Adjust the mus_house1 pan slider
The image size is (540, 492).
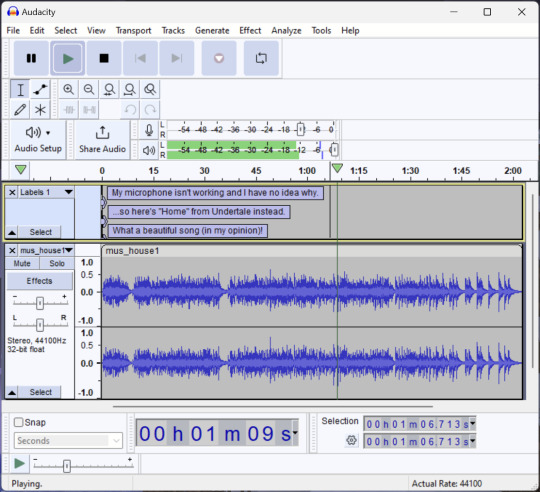[x=40, y=324]
